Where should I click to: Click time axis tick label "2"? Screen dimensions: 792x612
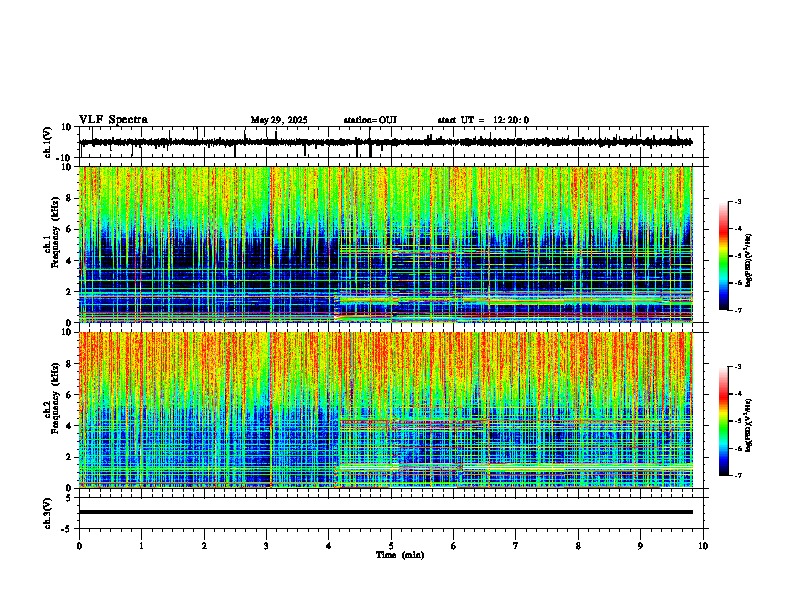pos(204,546)
